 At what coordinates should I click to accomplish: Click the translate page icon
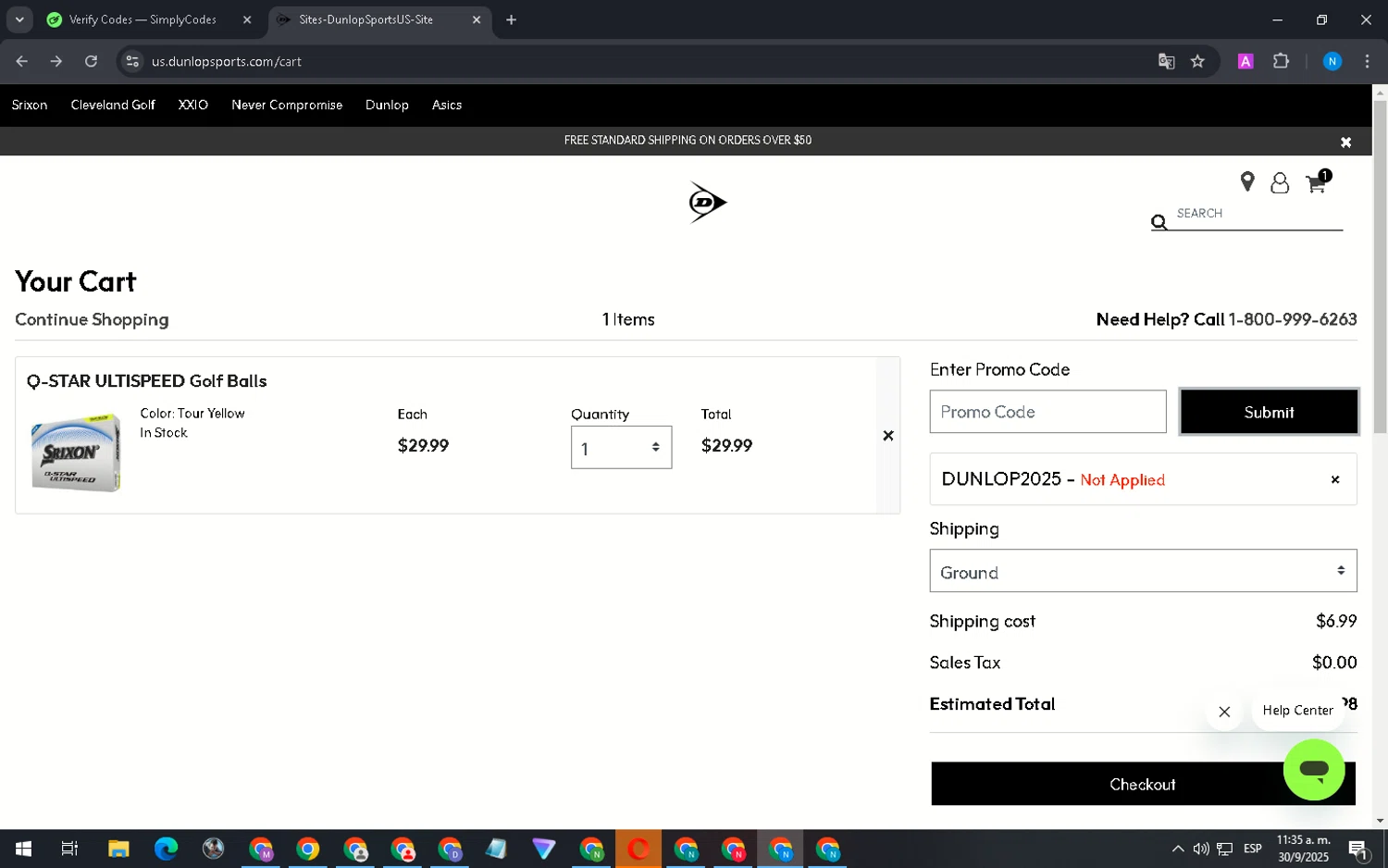(x=1166, y=61)
